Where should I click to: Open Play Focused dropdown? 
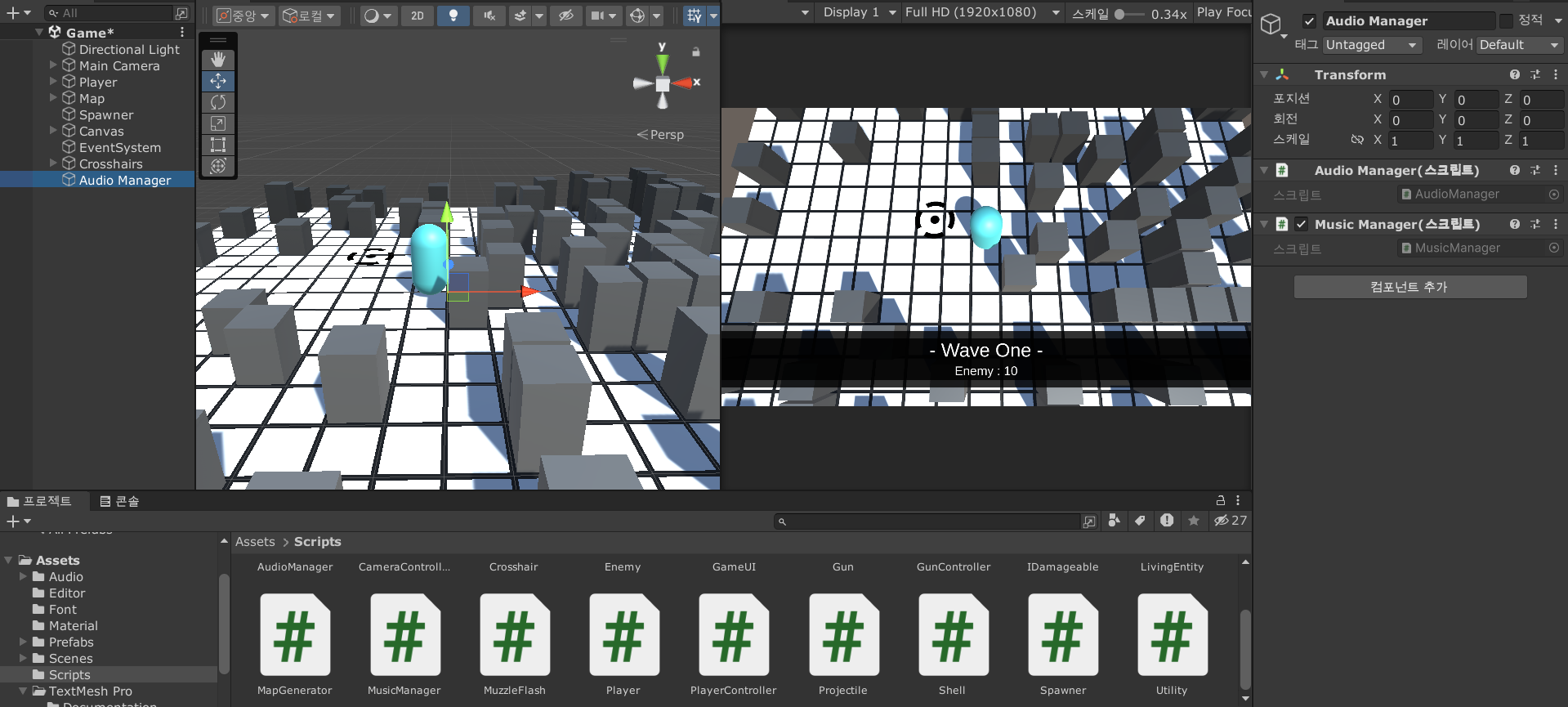tap(1223, 12)
